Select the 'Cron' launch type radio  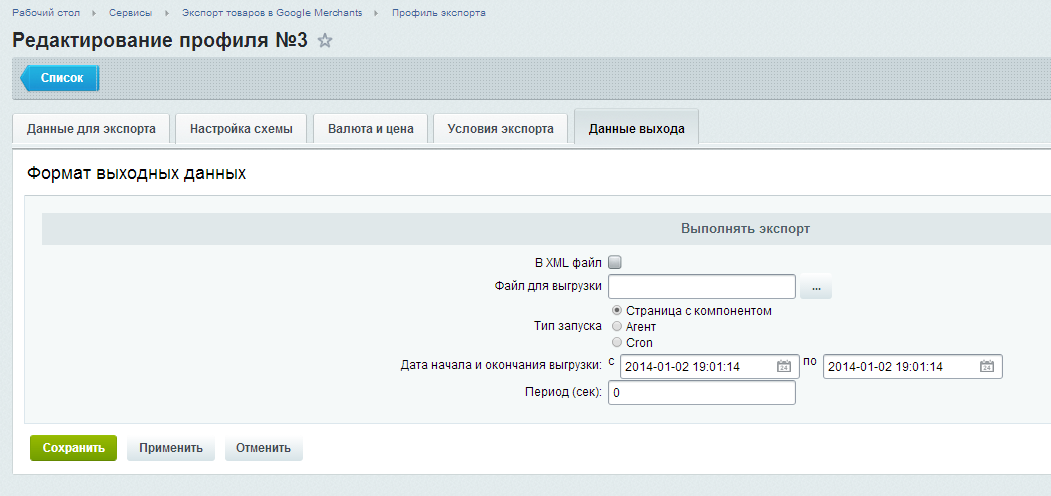coord(617,342)
